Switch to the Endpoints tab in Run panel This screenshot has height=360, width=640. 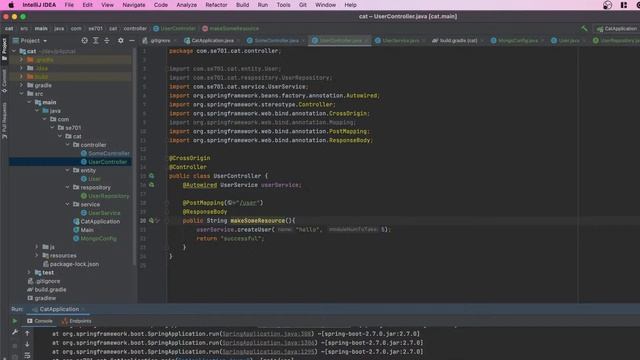(77, 321)
